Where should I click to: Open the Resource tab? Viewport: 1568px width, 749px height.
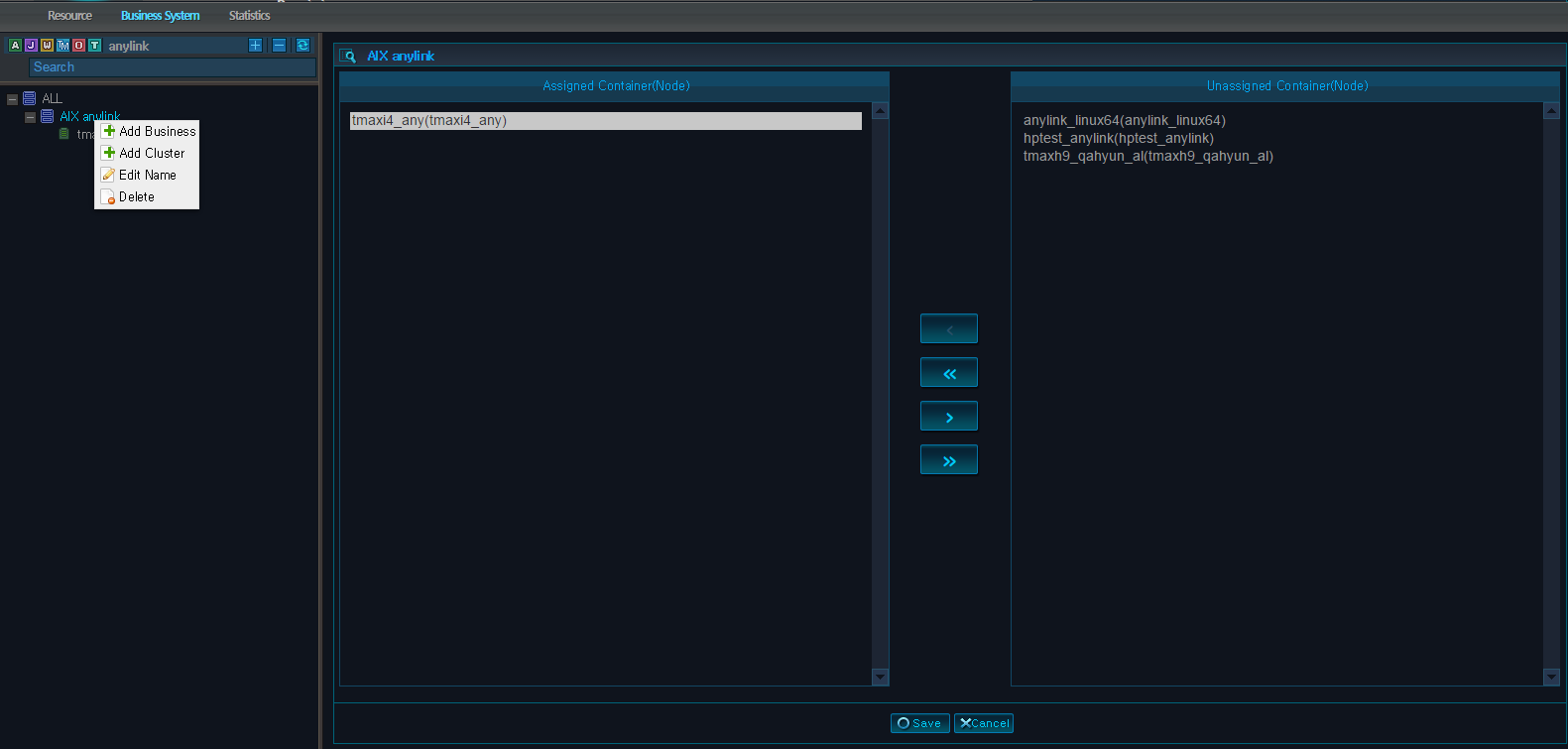[x=69, y=16]
